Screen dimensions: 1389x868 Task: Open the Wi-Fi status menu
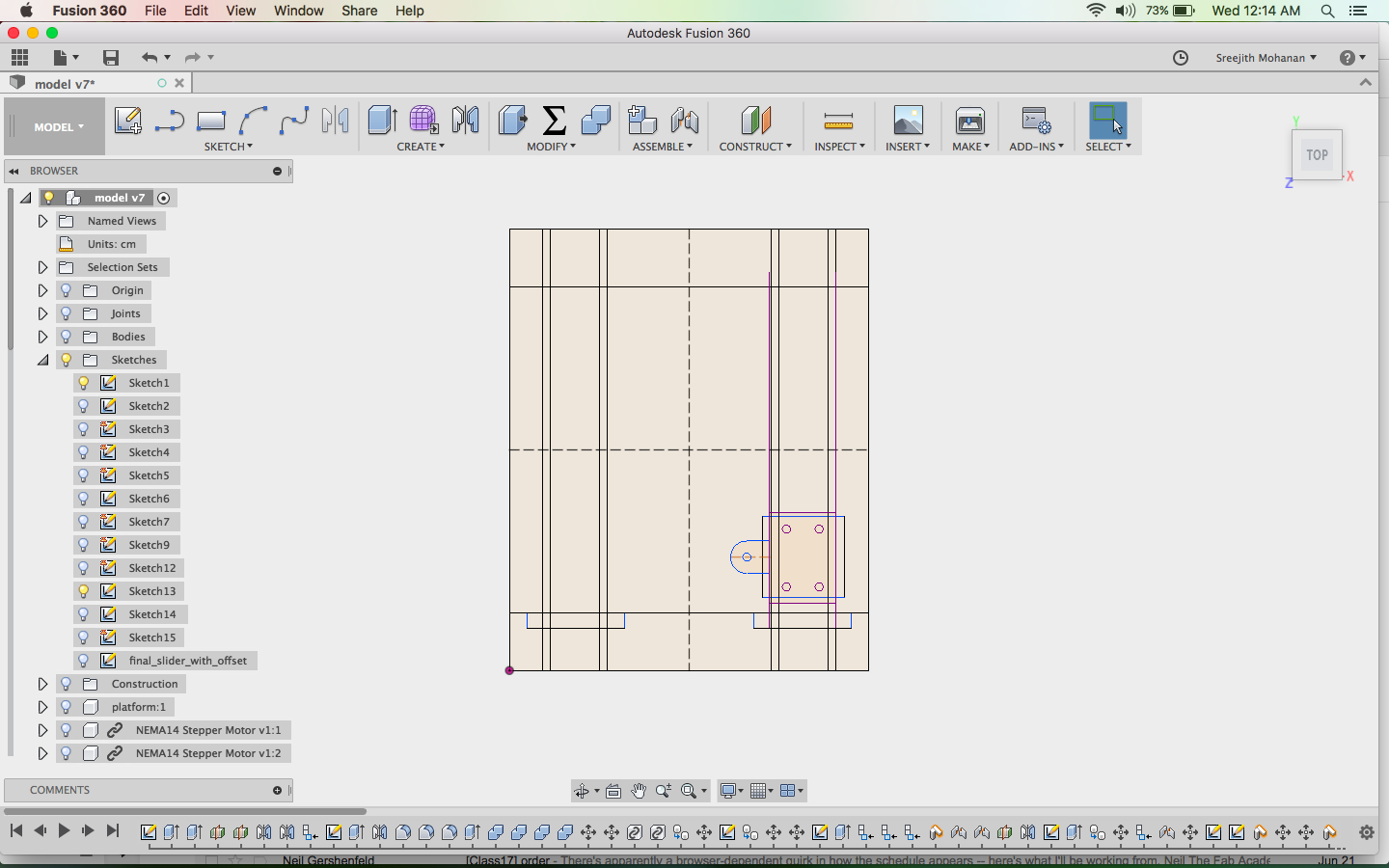(x=1096, y=11)
